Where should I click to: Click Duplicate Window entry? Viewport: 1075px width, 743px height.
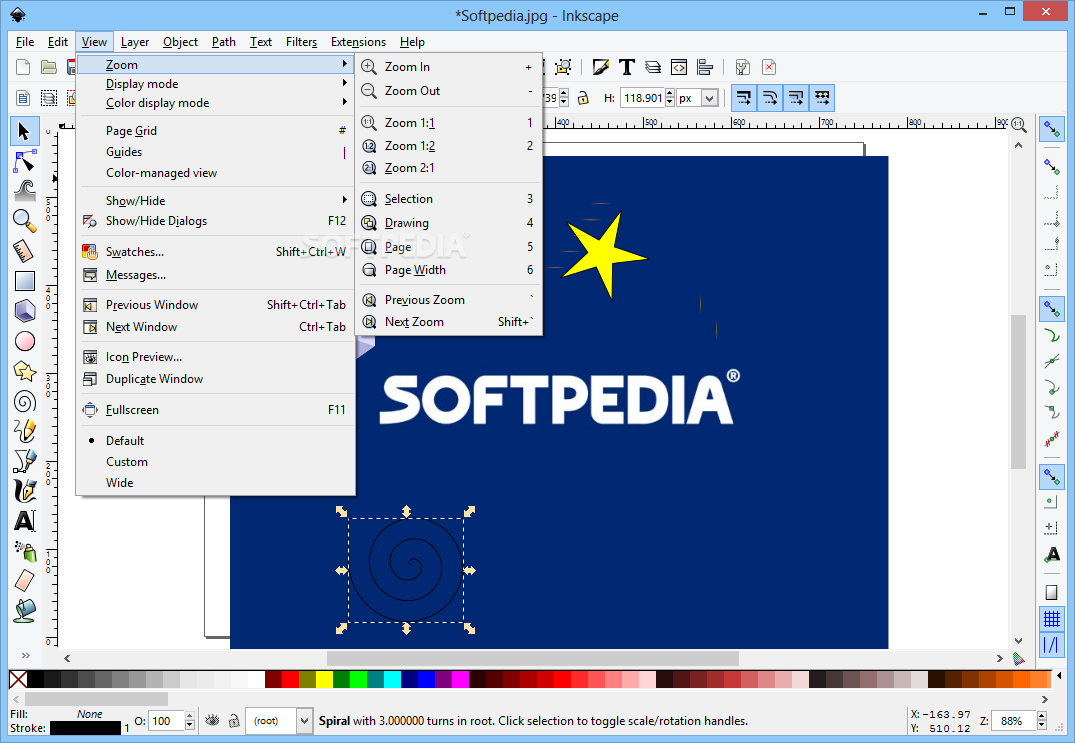pyautogui.click(x=215, y=379)
